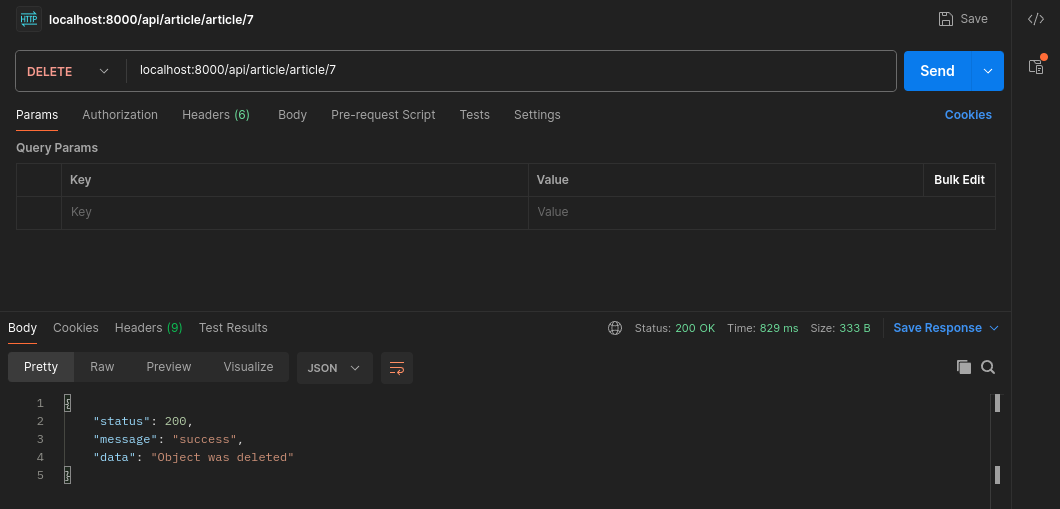
Task: Click Bulk Edit for query params
Action: (x=959, y=180)
